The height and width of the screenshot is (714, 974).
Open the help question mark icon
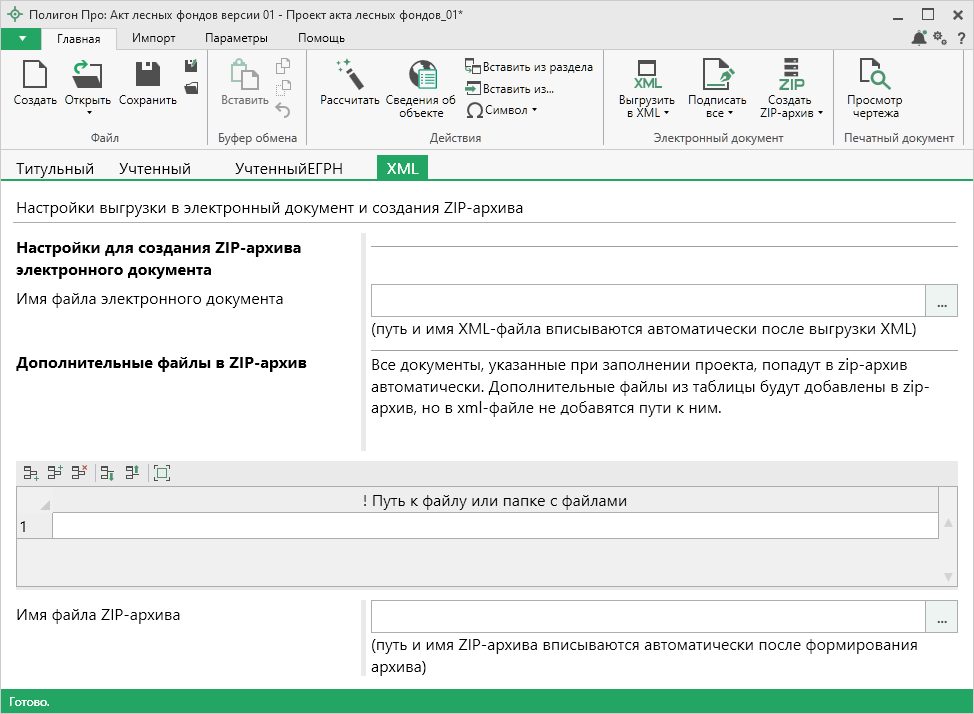pyautogui.click(x=961, y=38)
